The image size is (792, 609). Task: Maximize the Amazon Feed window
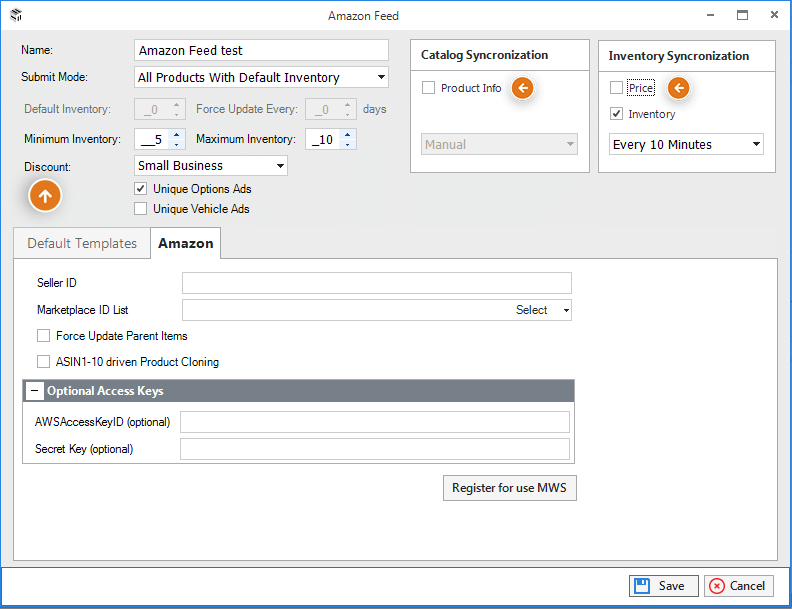[x=742, y=15]
